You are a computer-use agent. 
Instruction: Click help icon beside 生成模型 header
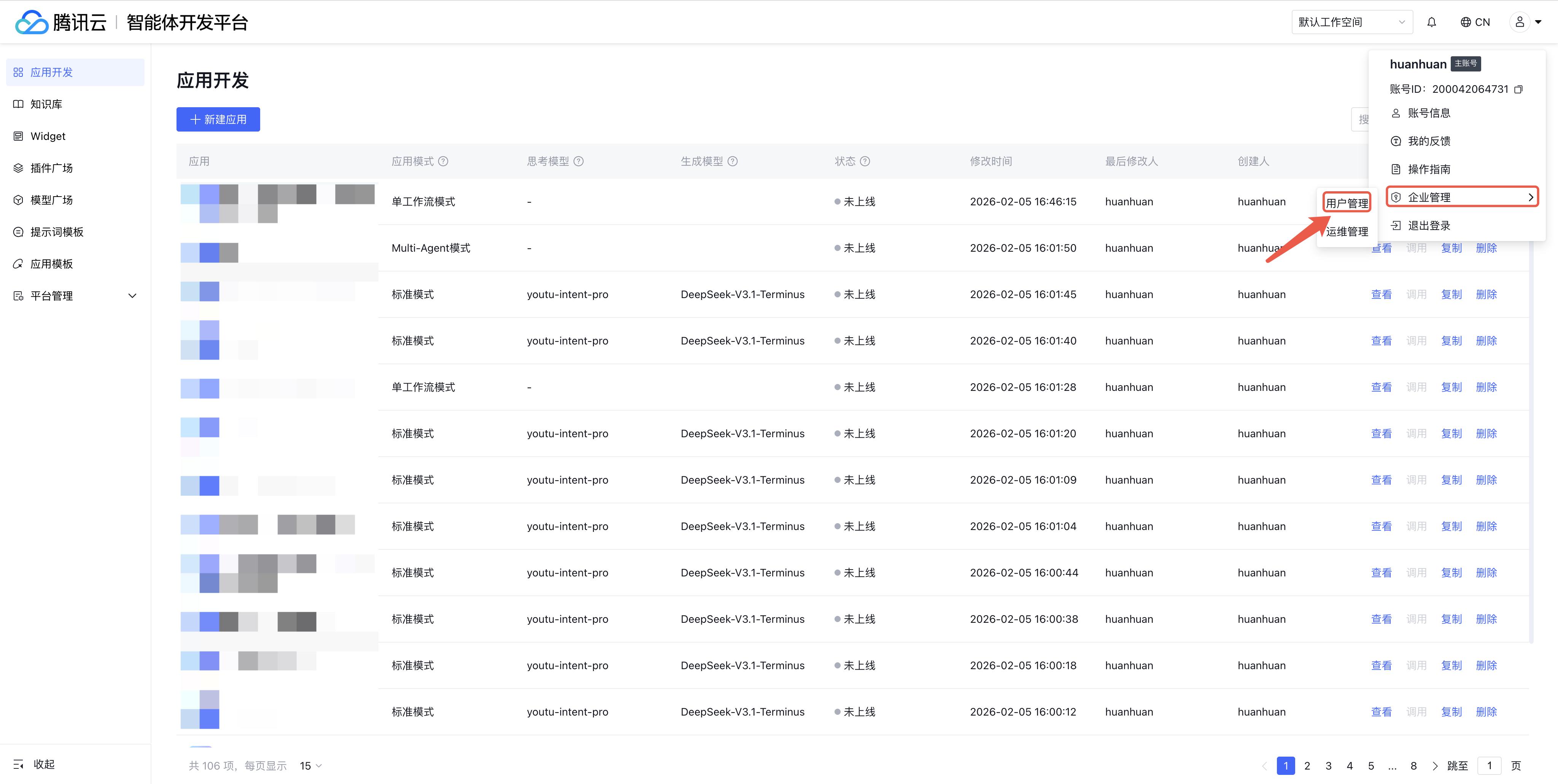[x=733, y=161]
